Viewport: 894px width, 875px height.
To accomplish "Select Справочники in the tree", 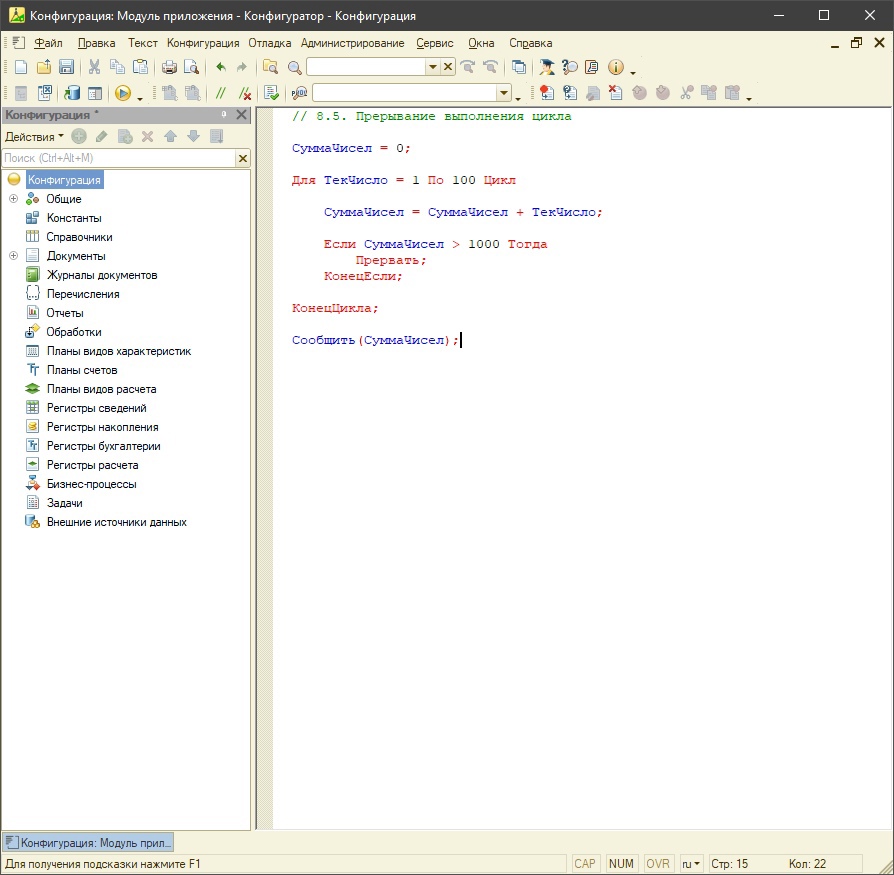I will tap(79, 237).
